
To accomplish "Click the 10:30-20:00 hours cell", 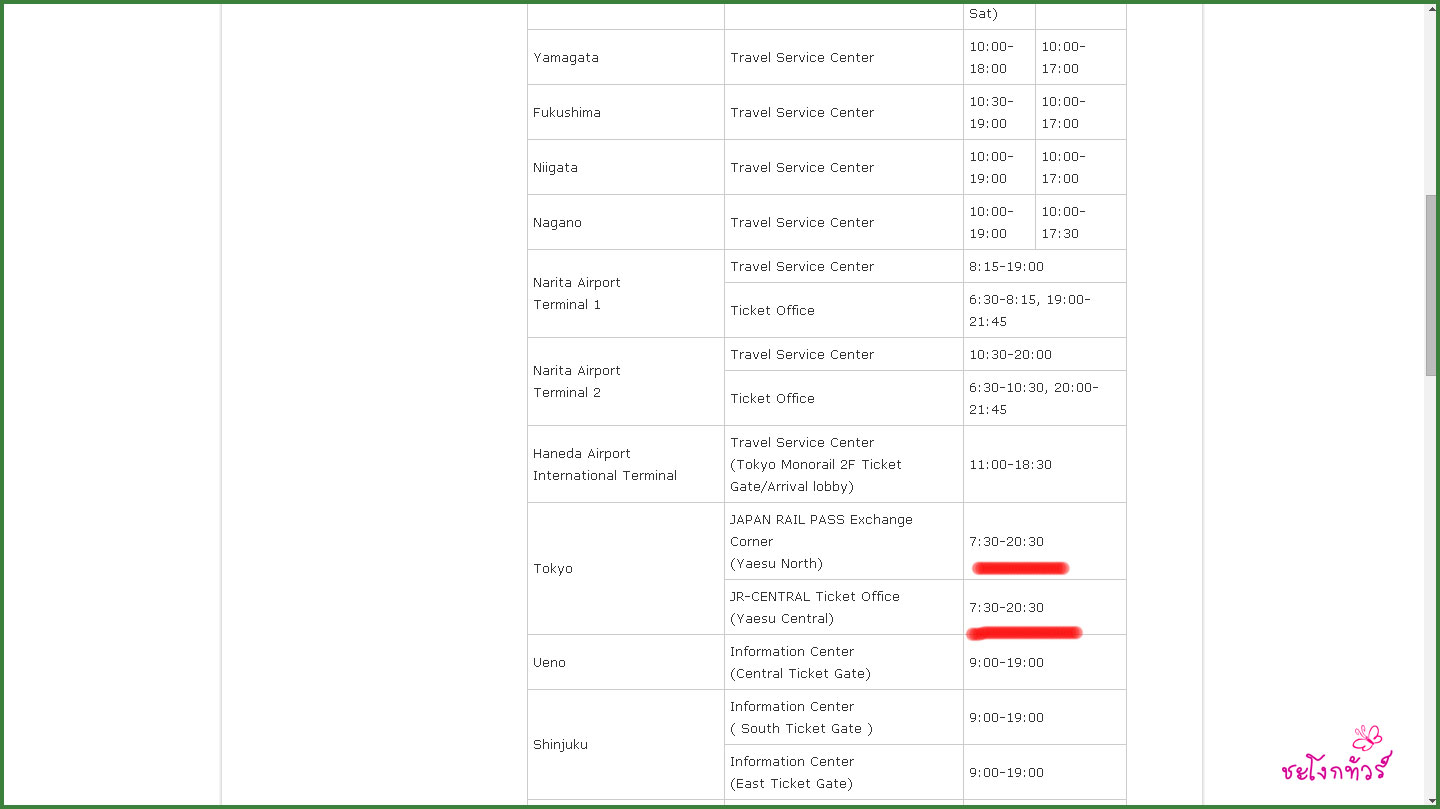I will 1045,354.
